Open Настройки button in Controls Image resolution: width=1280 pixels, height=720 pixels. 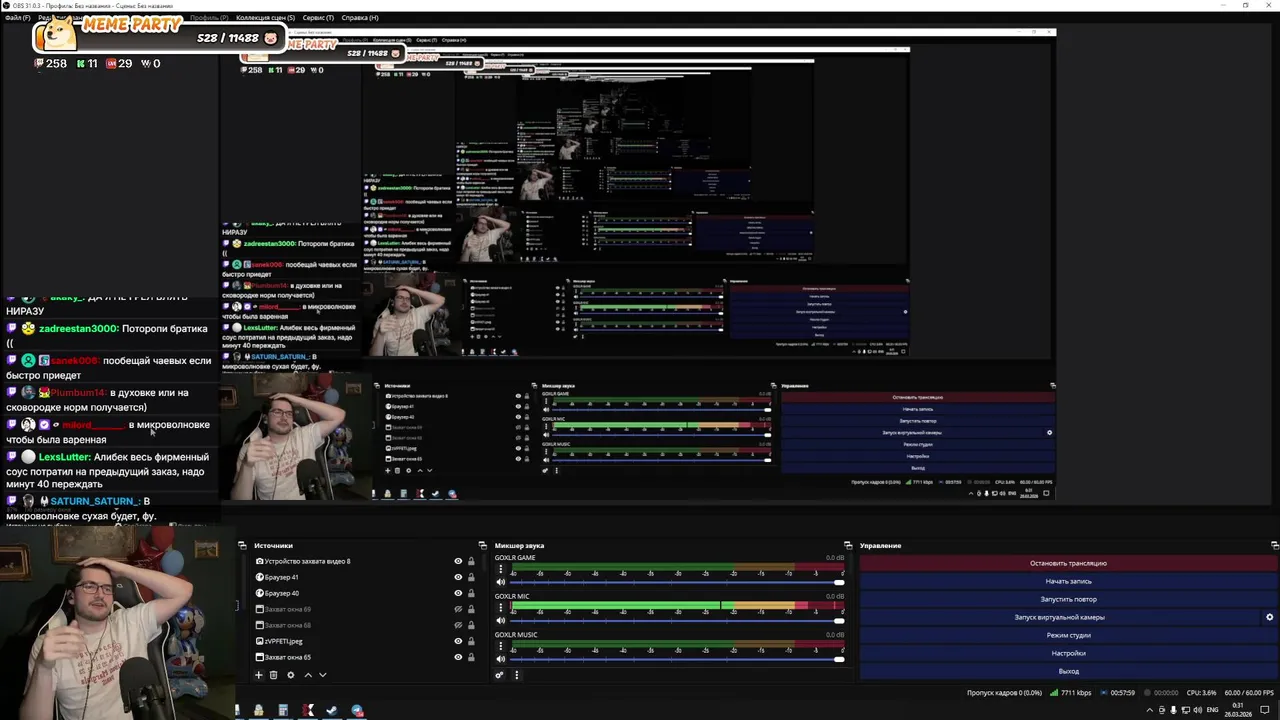(x=1068, y=653)
